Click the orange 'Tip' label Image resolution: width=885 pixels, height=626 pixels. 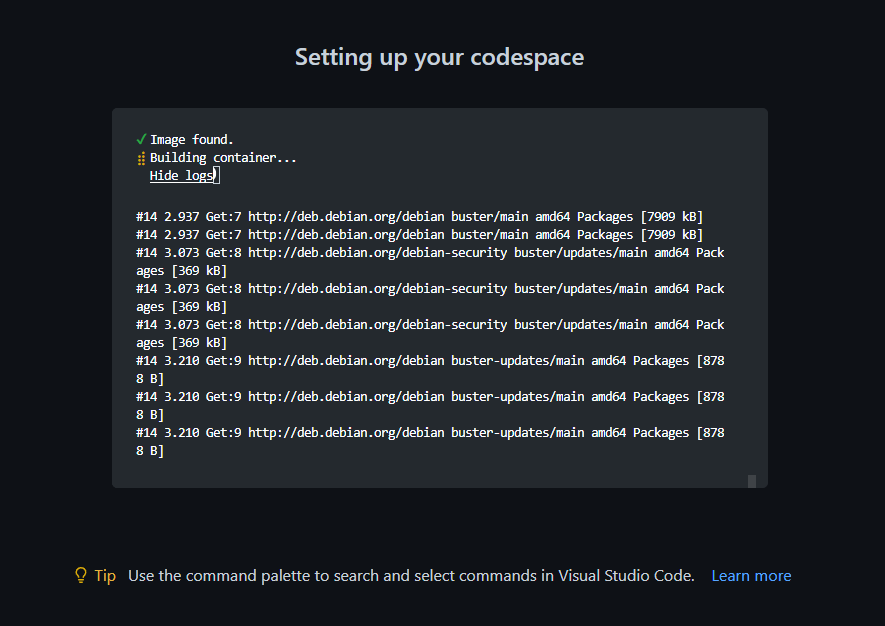click(105, 576)
